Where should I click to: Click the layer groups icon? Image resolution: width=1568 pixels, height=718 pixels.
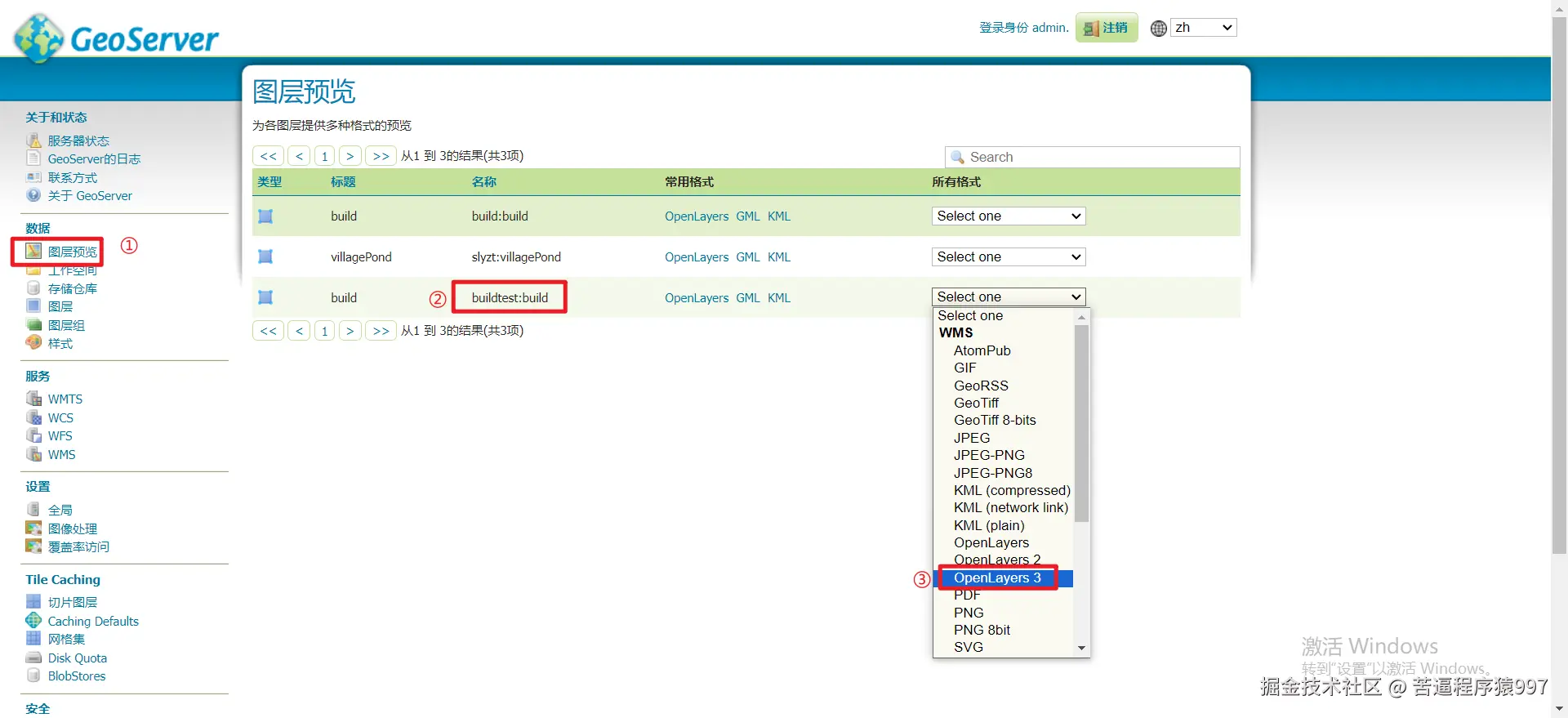pyautogui.click(x=33, y=325)
